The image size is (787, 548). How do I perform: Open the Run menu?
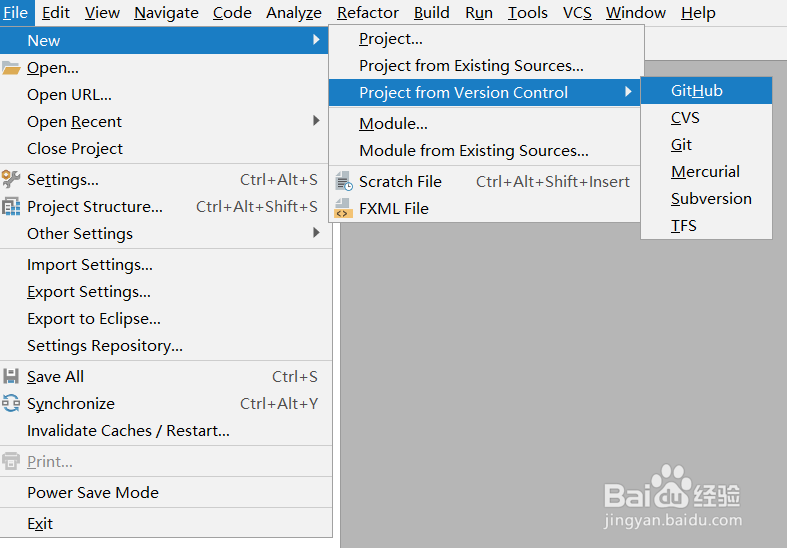[479, 13]
